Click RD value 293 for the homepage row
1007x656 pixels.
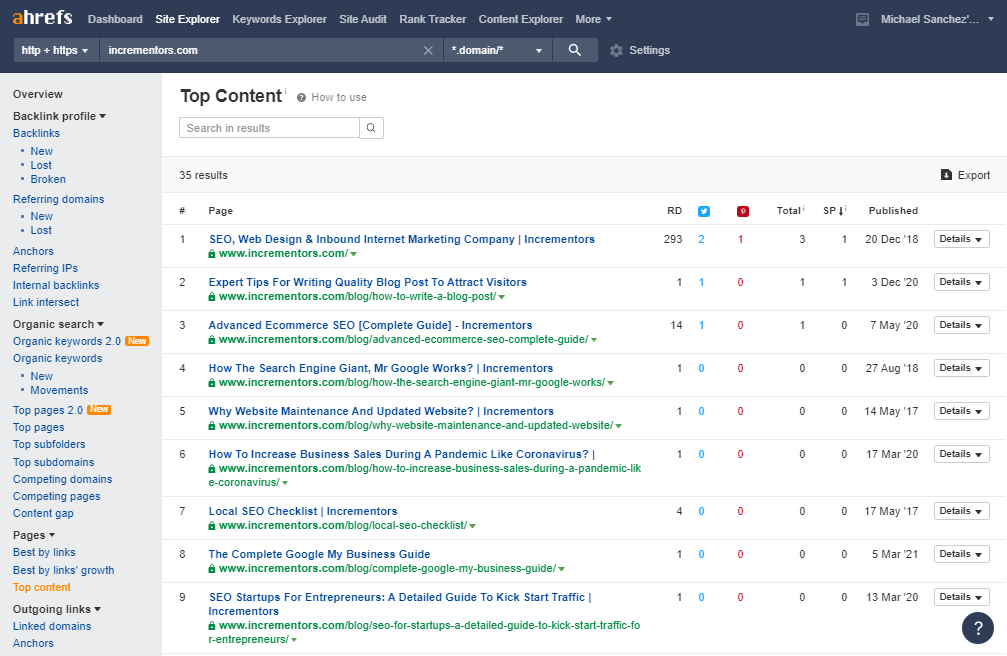673,239
